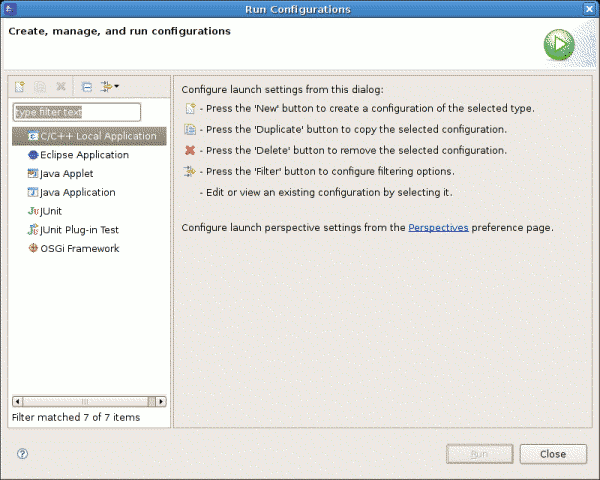
Task: Choose Java Applet configuration type
Action: (67, 173)
